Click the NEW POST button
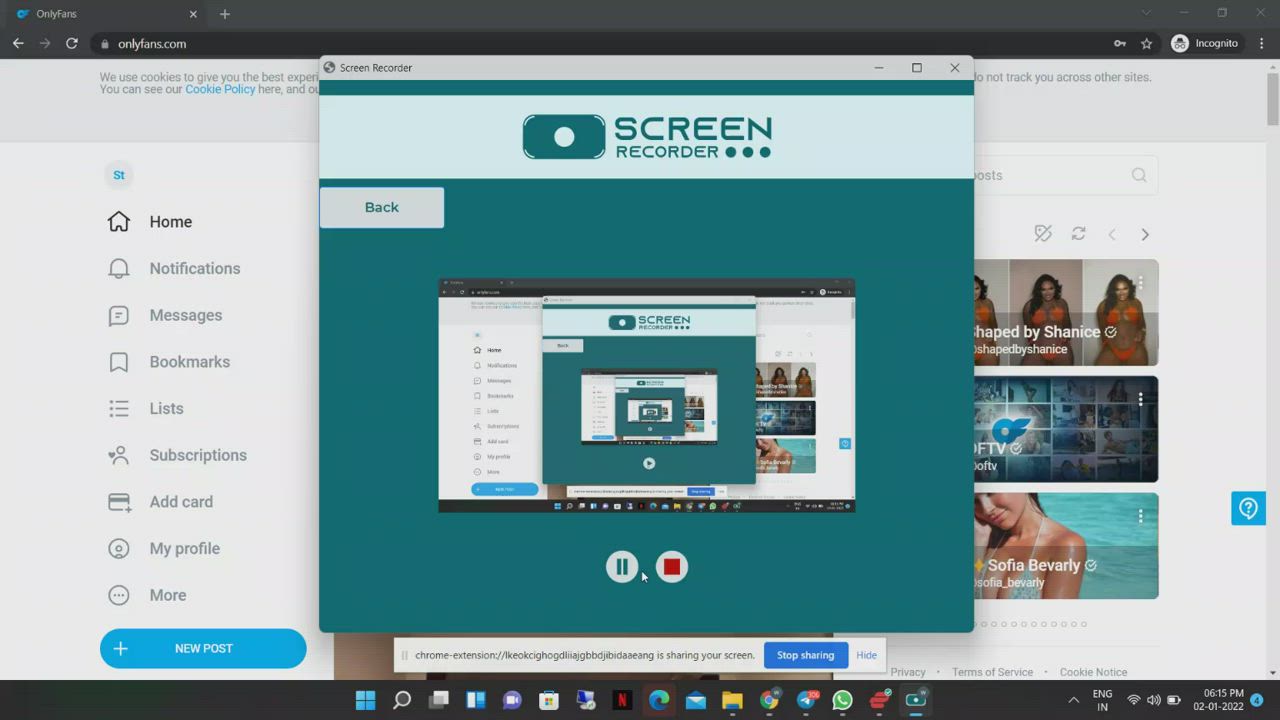Image resolution: width=1280 pixels, height=720 pixels. 203,648
